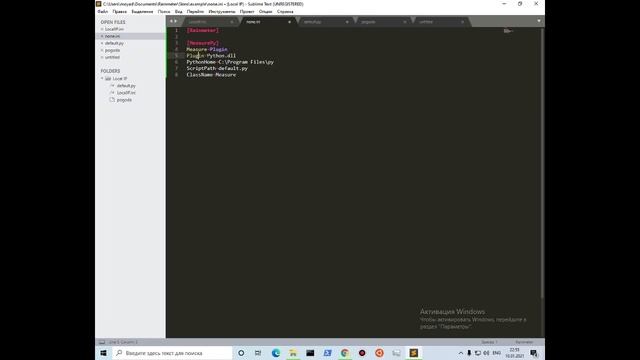Open the Перейти menu
Viewport: 640px width, 360px height.
(x=195, y=11)
